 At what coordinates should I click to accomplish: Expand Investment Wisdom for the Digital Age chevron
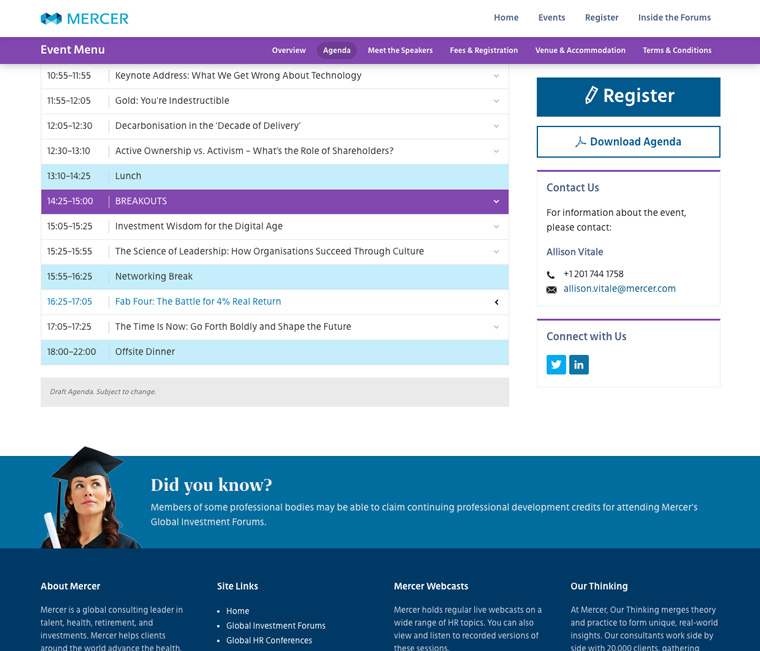tap(496, 227)
